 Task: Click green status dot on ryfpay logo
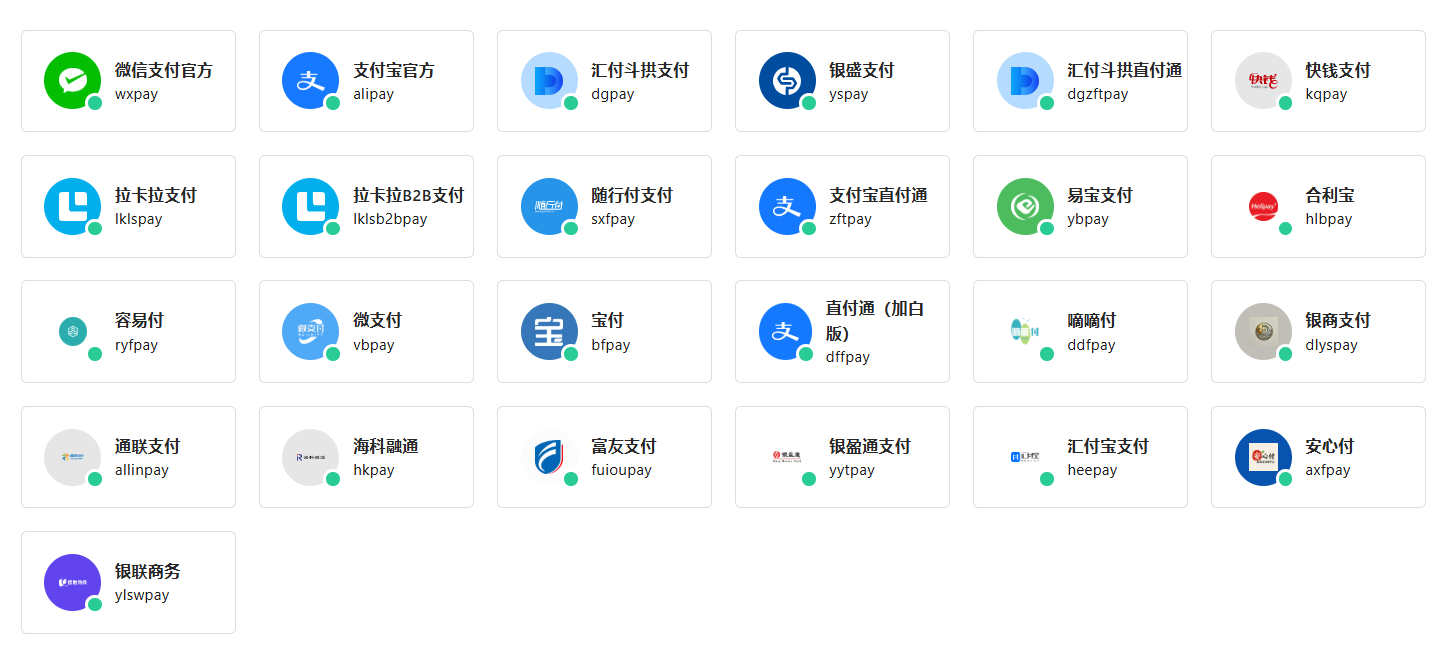pos(95,354)
